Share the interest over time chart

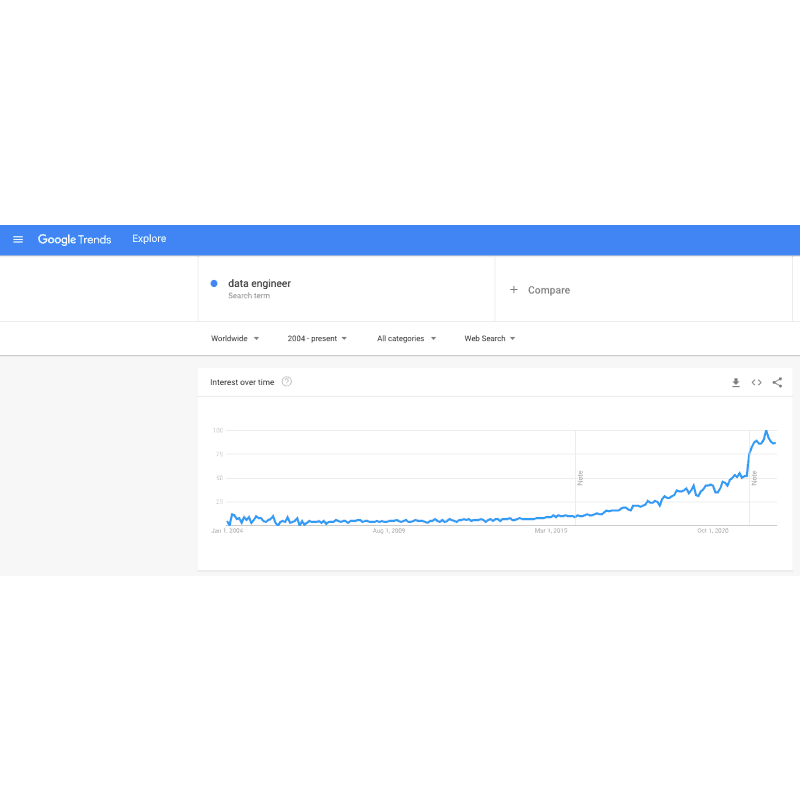777,382
